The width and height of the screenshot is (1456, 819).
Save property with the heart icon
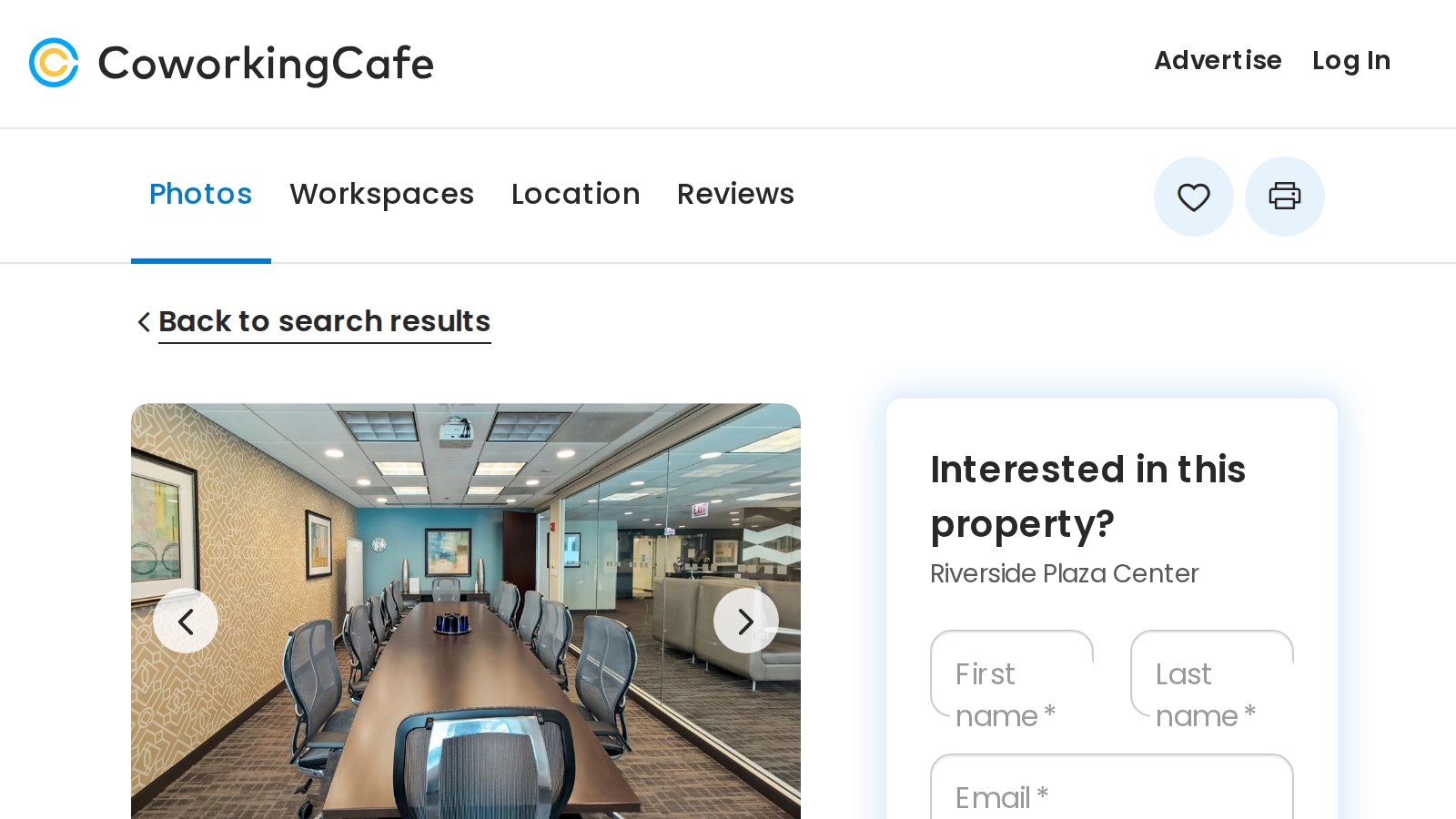click(1193, 197)
